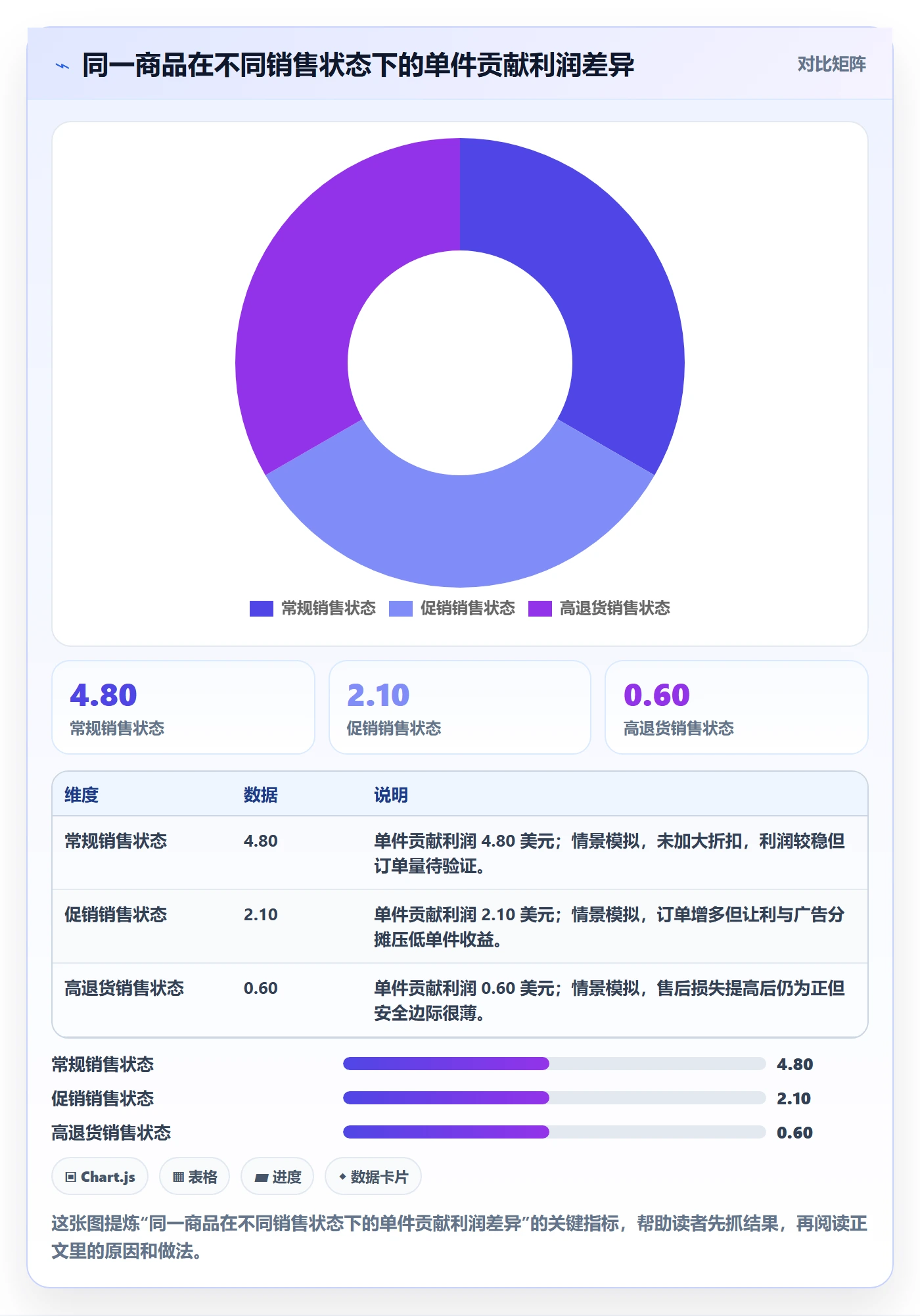
Task: Select the 4.80 data card
Action: click(x=183, y=707)
